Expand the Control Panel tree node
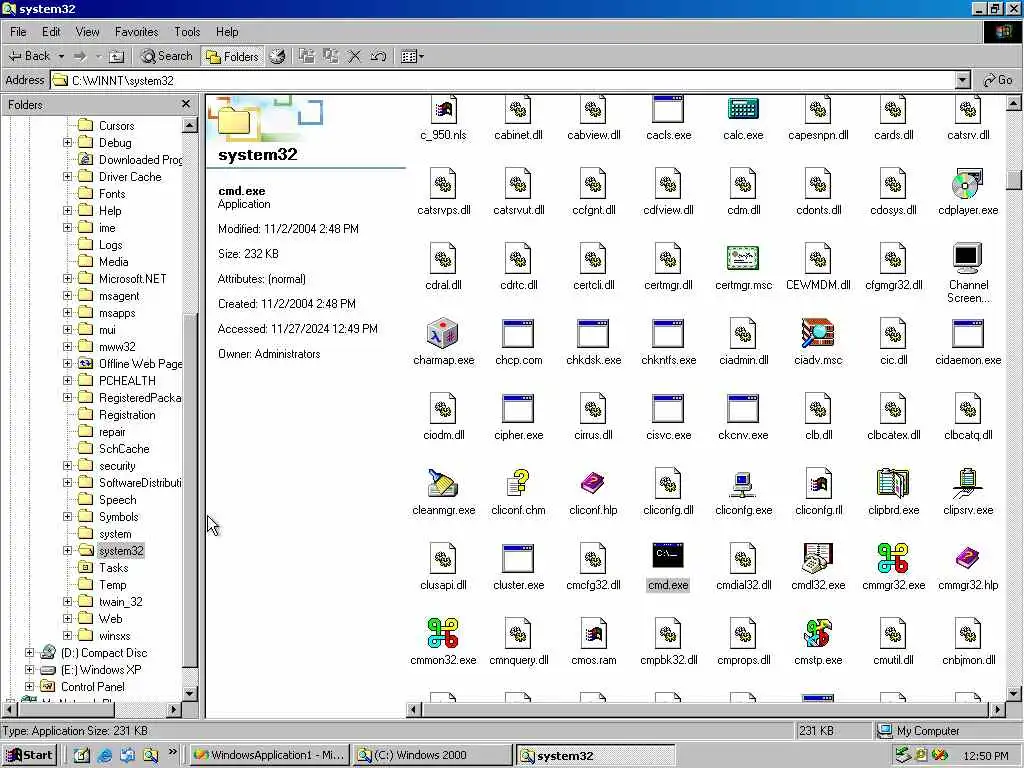 point(29,686)
